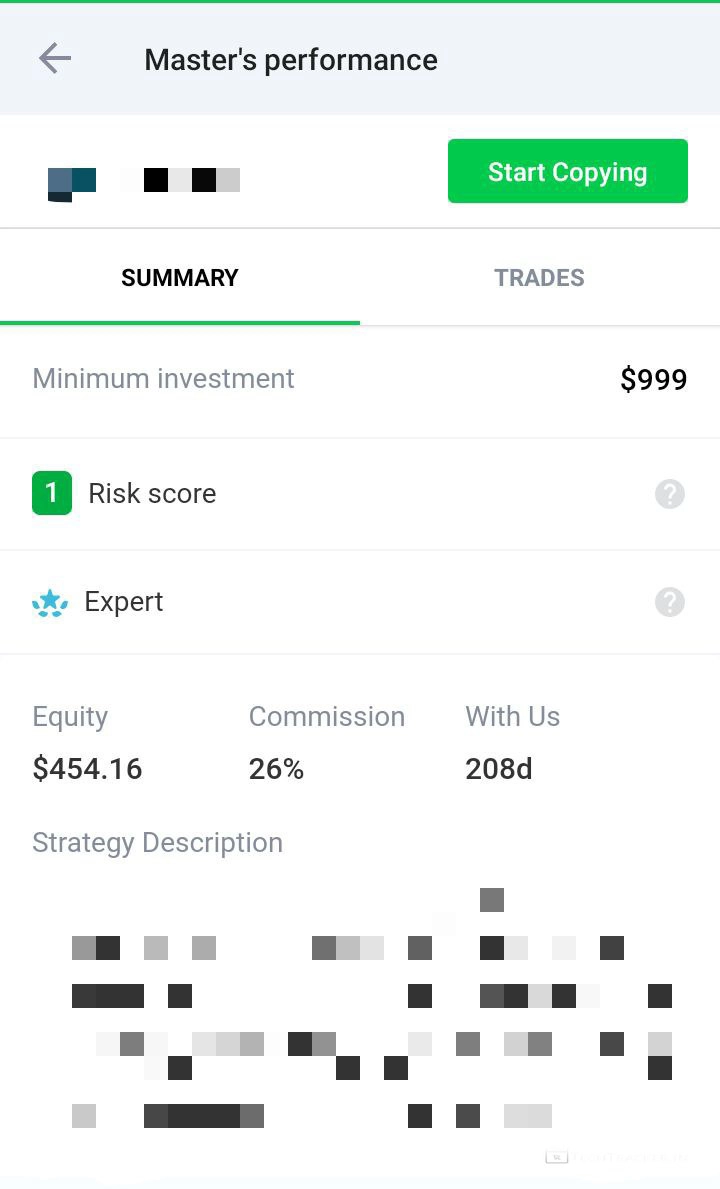Click the Risk score label text
Viewport: 720px width, 1189px height.
point(152,494)
